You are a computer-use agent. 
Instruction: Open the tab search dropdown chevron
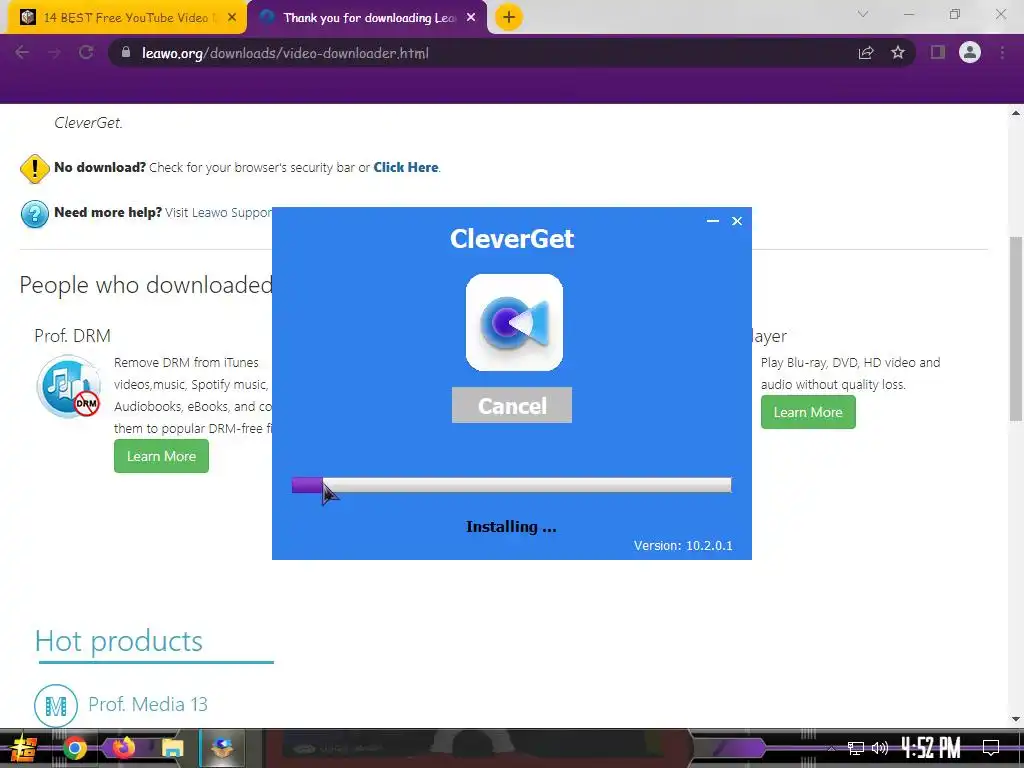(x=863, y=14)
